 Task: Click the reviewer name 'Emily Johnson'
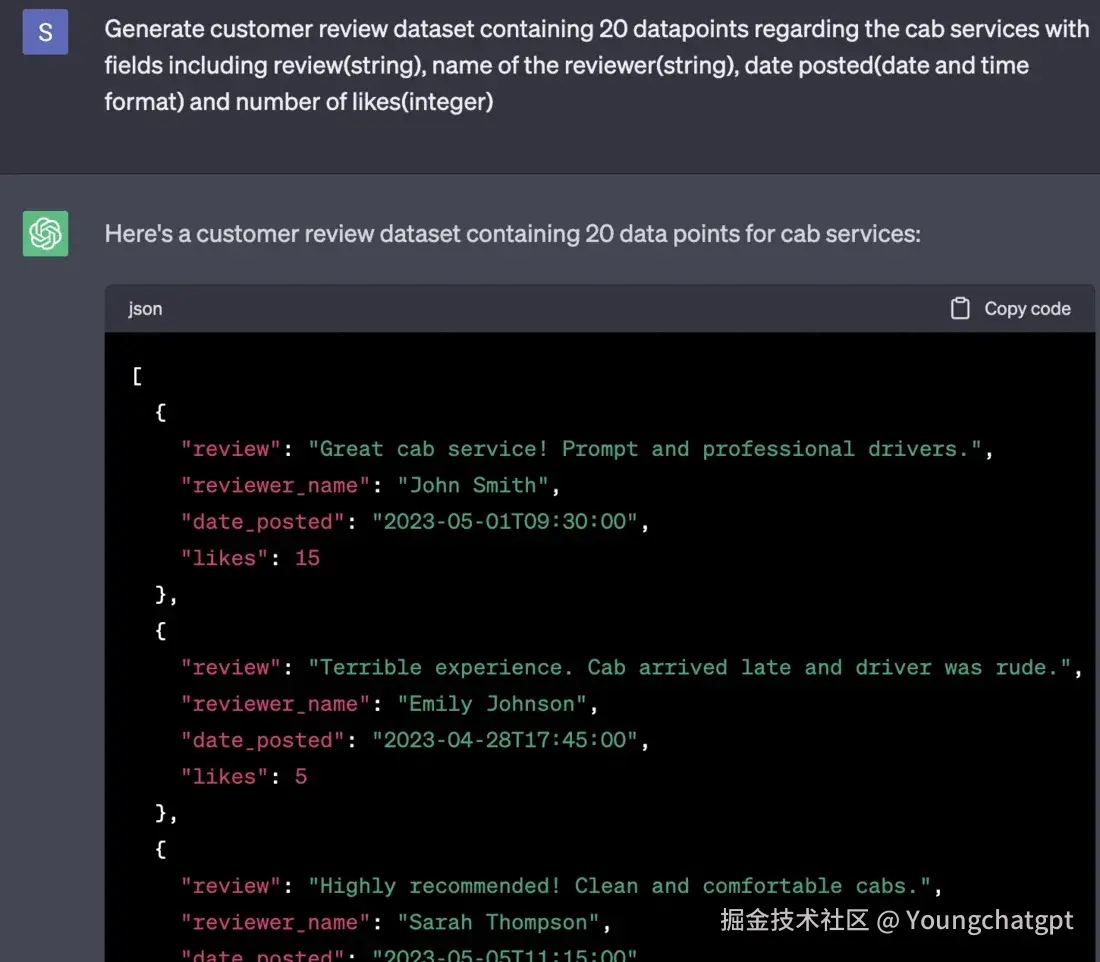492,704
